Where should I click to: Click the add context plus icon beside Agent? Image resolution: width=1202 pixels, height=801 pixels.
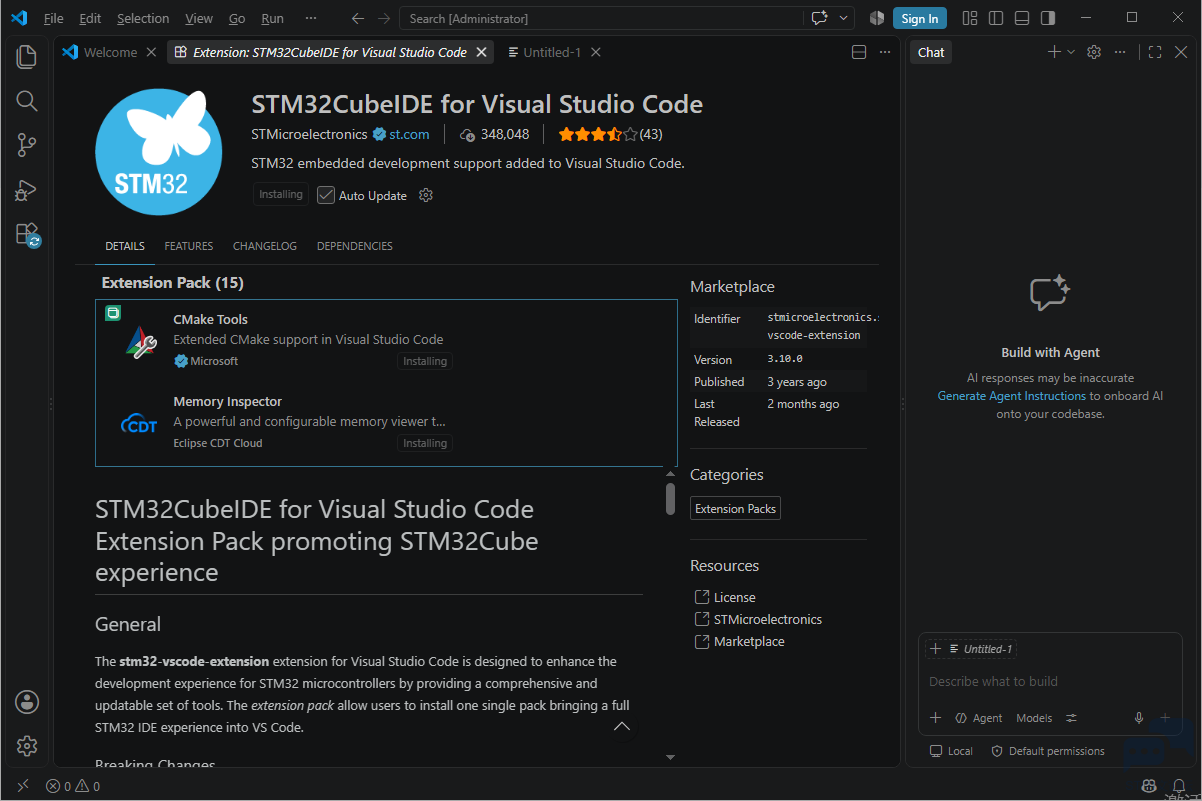point(936,718)
